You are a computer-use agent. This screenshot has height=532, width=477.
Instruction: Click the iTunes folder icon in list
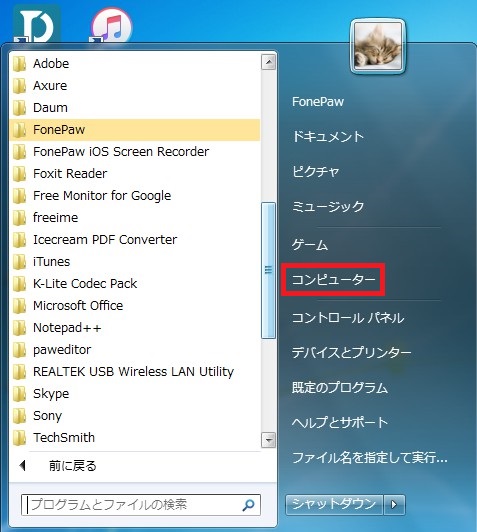(19, 262)
